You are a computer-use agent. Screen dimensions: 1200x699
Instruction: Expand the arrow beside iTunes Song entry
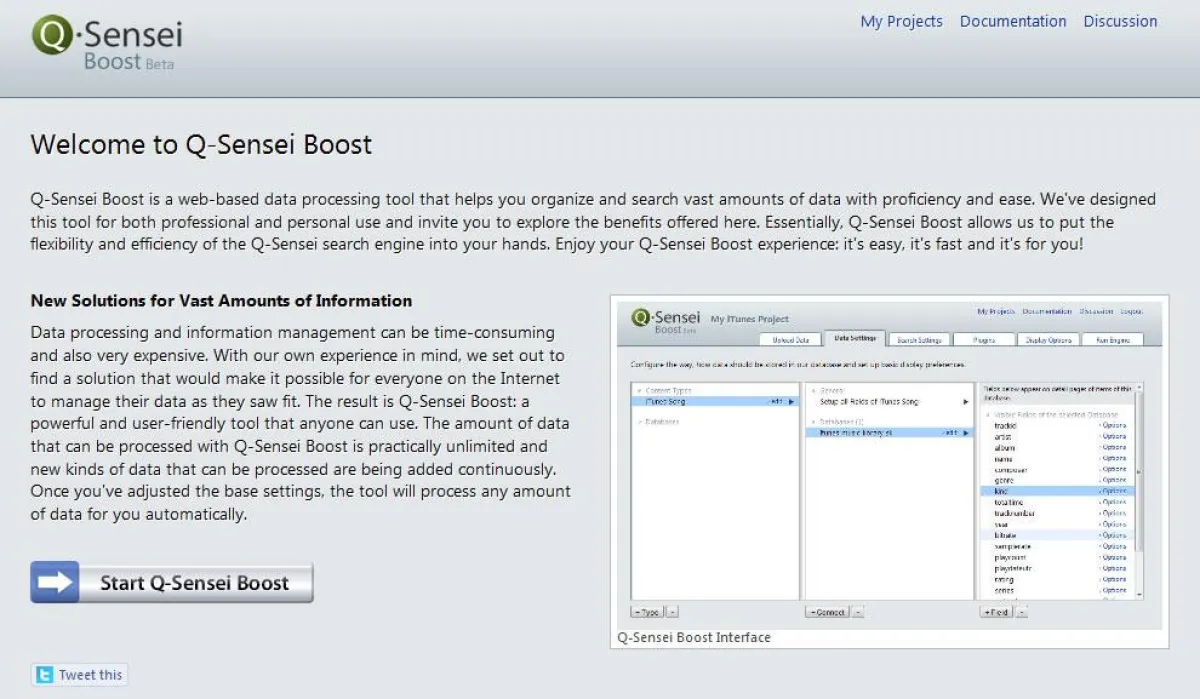792,401
